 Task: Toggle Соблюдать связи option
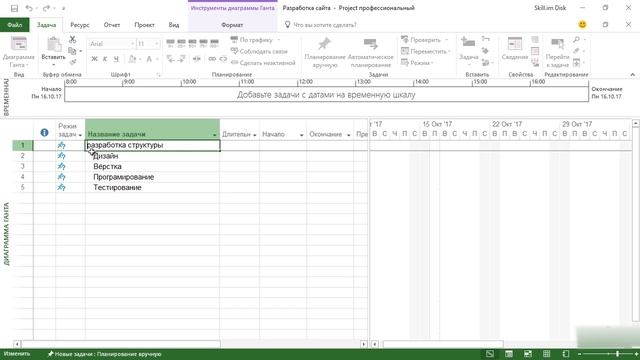tap(259, 51)
